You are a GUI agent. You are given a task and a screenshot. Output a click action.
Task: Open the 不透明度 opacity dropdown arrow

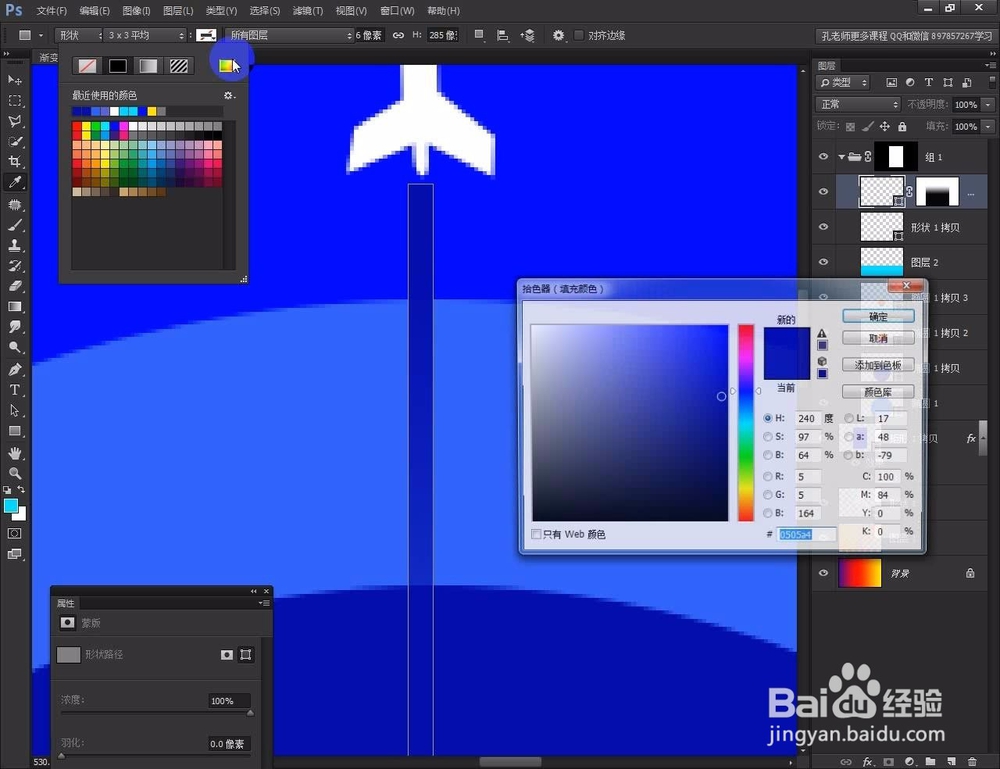coord(987,105)
